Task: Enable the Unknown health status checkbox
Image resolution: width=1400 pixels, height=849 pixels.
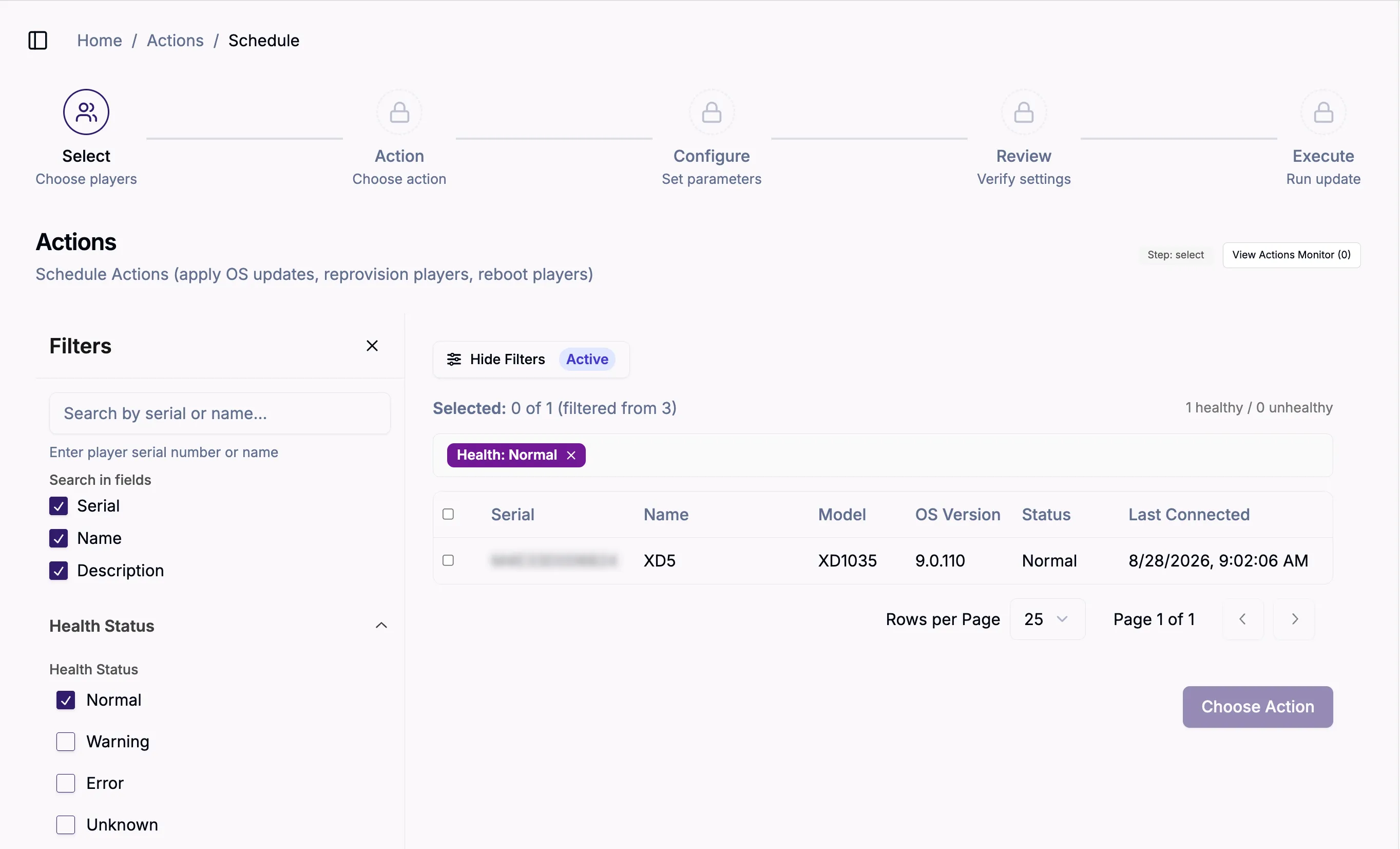Action: 66,824
